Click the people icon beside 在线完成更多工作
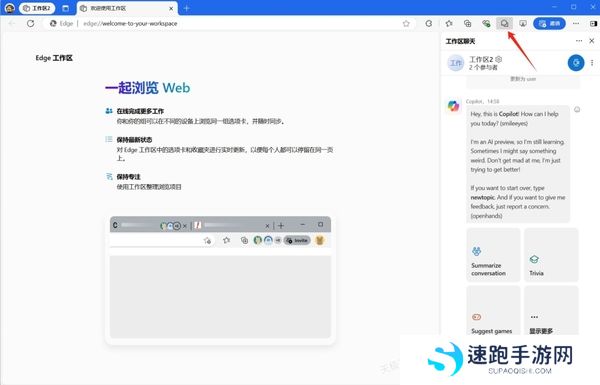 109,111
